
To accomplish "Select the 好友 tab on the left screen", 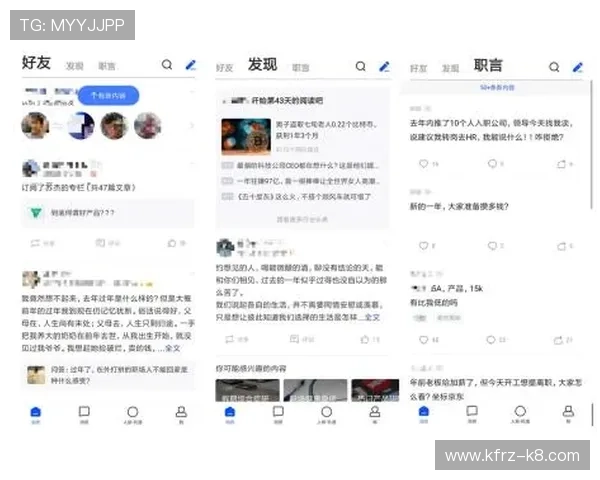I will [x=36, y=62].
